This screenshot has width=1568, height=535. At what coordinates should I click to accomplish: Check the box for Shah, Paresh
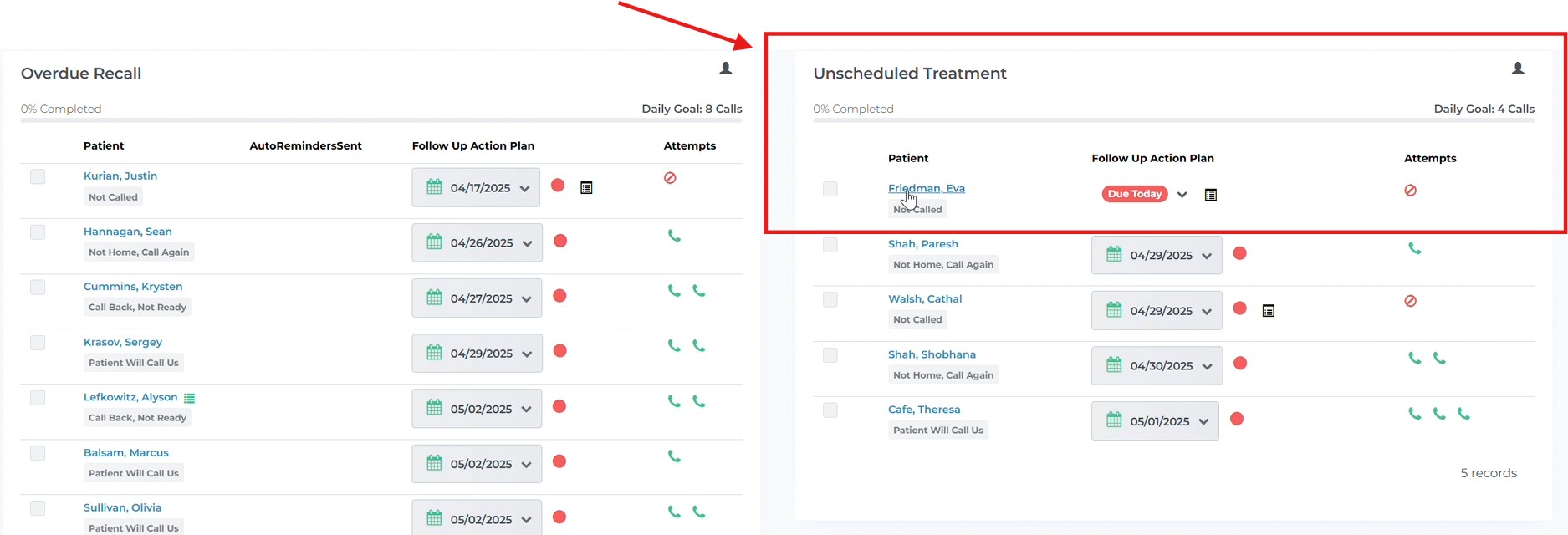tap(830, 245)
